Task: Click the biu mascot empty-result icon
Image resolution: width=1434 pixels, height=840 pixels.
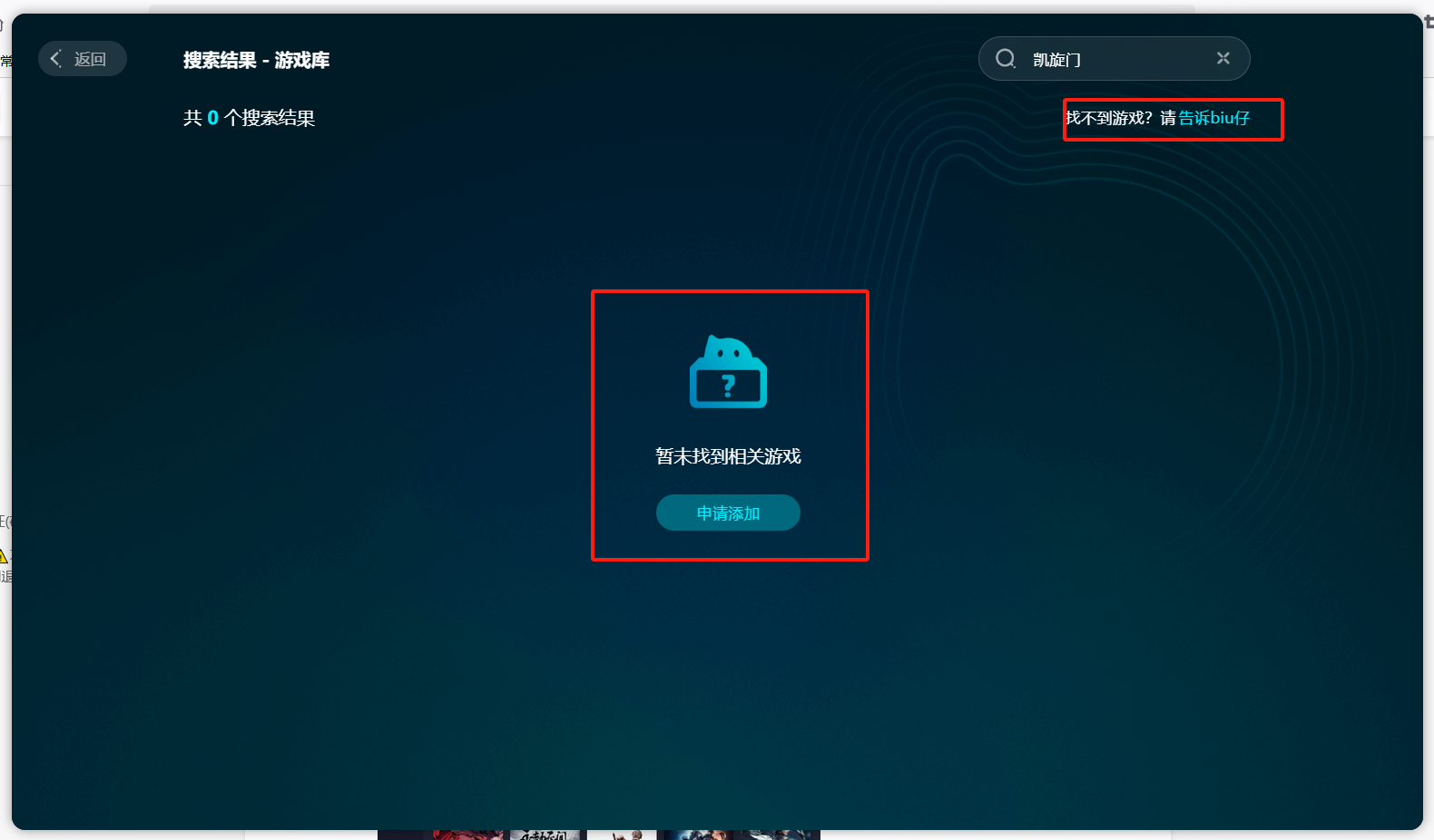Action: point(728,372)
